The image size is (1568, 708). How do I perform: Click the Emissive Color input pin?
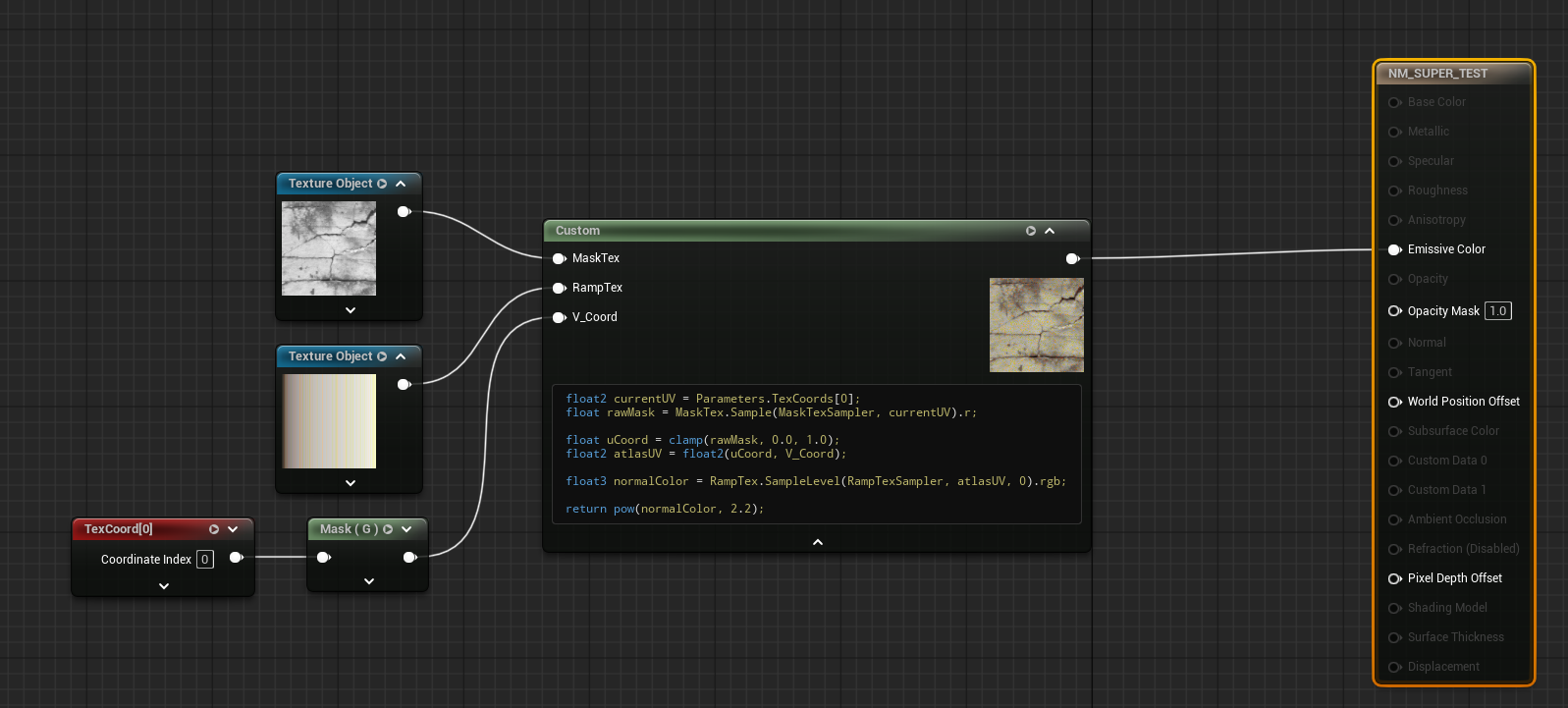[1394, 249]
